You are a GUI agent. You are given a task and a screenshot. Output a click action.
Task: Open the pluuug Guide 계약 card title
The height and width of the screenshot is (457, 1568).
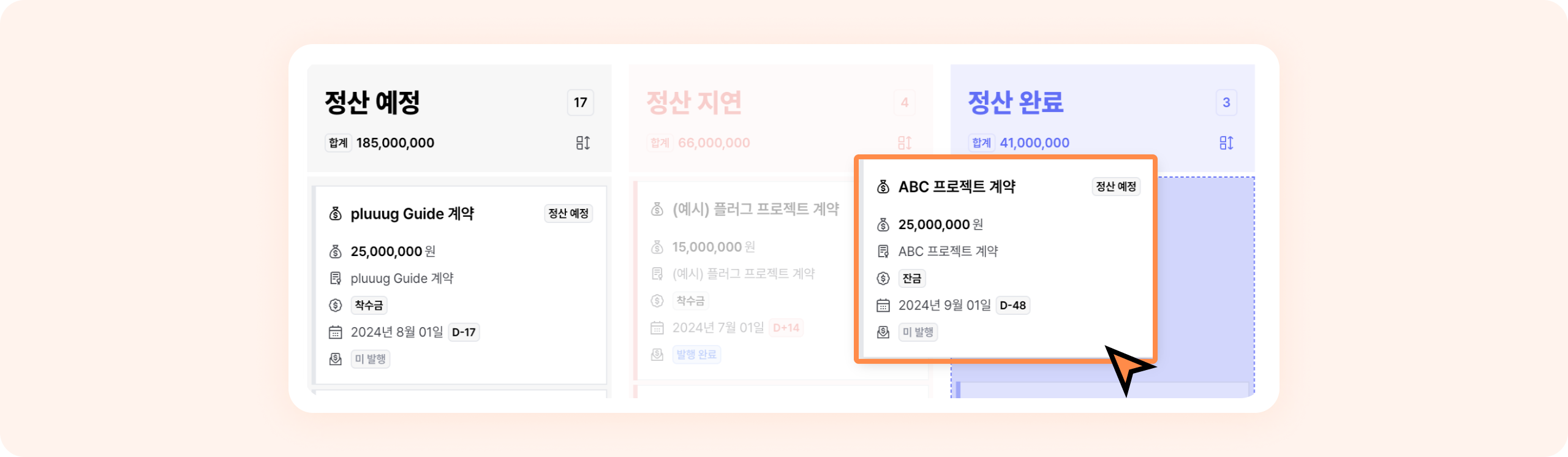[412, 214]
